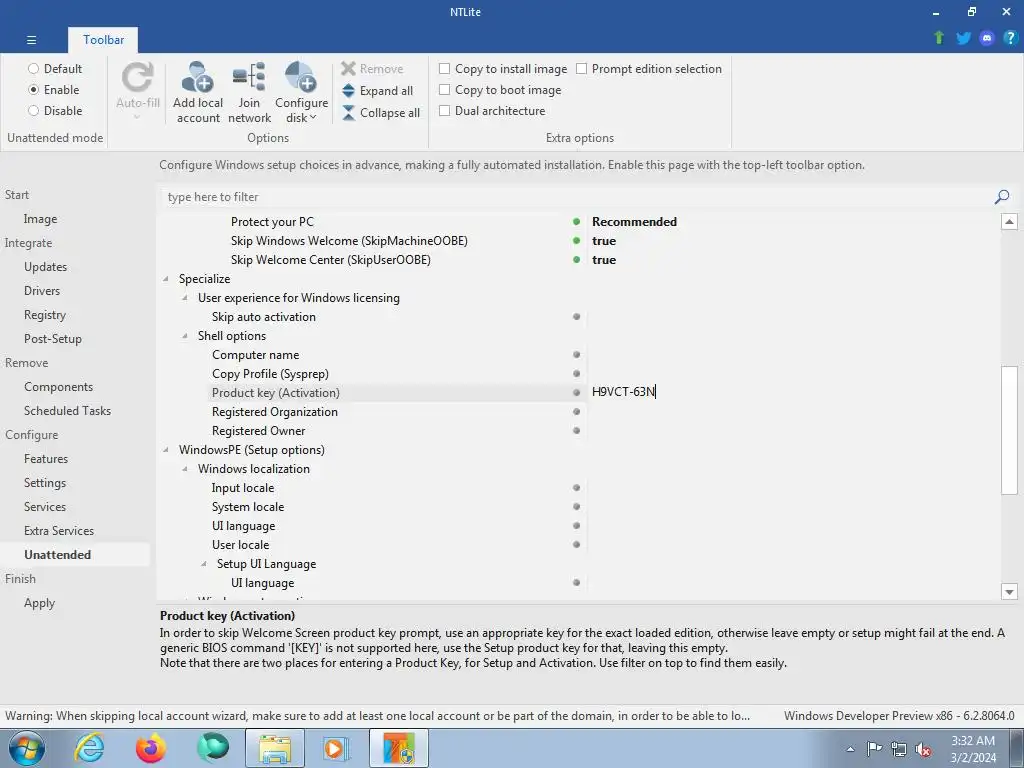Click scrollbar down arrow in tree
The width and height of the screenshot is (1024, 768).
(1009, 592)
